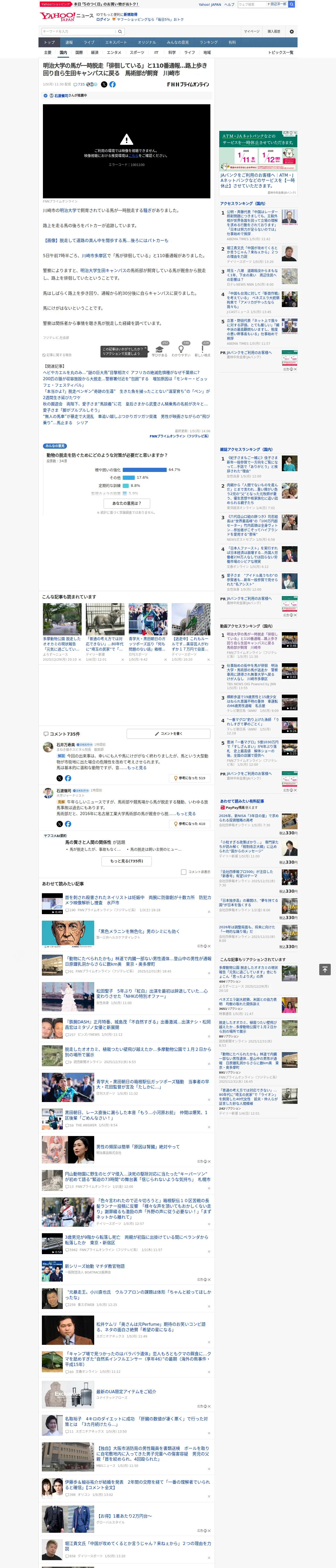This screenshot has height=1568, width=336.
Task: Share 石井万寿美's comment on X
Action: click(59, 778)
